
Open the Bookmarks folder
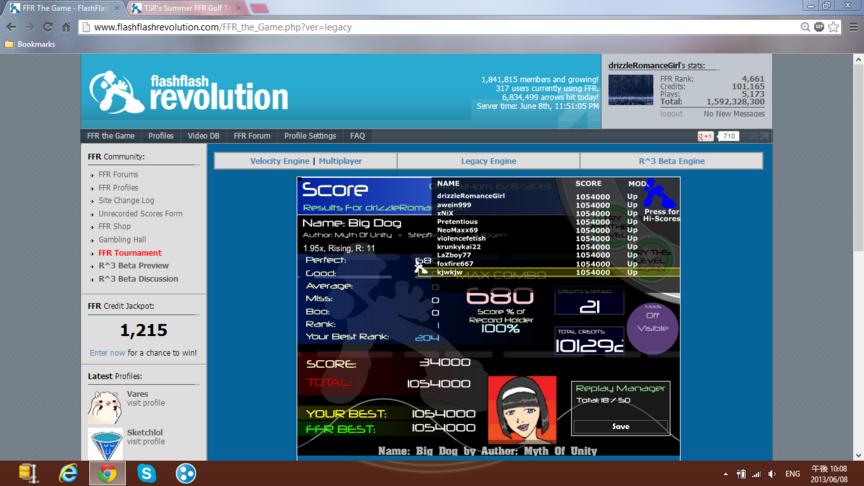pos(30,44)
